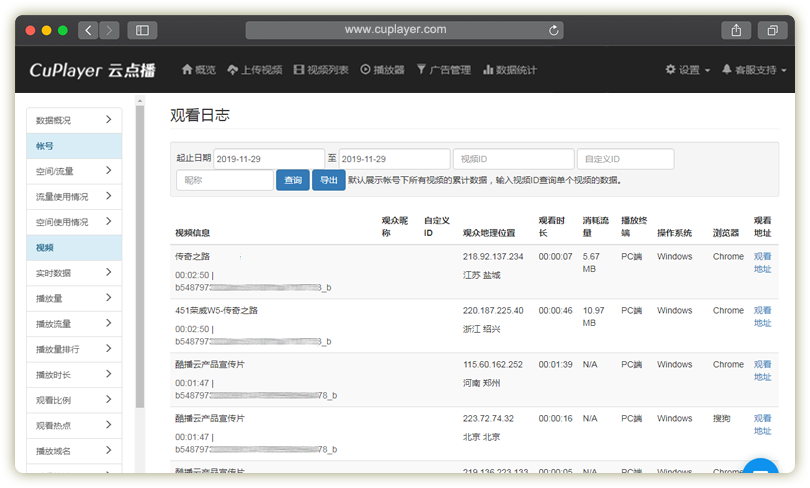Click the 查询 button
Screen dimensions: 810x488
click(292, 180)
